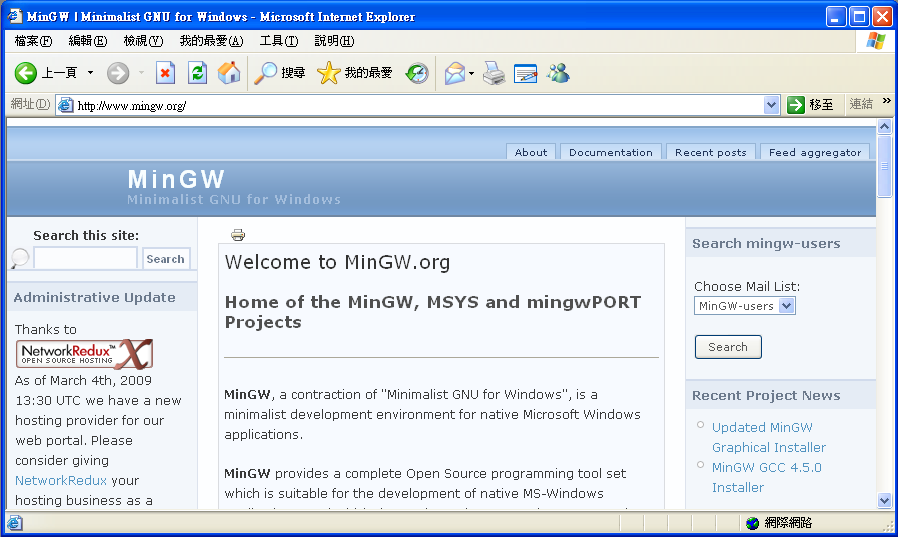The height and width of the screenshot is (537, 898).
Task: Click IE icon in the title bar
Action: [x=14, y=16]
